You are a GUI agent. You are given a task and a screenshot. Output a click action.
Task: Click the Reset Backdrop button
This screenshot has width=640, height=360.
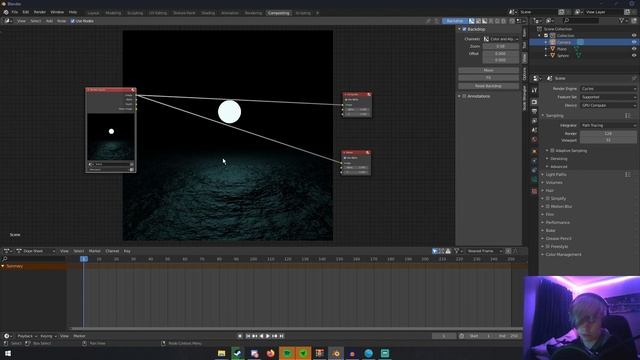[x=489, y=86]
